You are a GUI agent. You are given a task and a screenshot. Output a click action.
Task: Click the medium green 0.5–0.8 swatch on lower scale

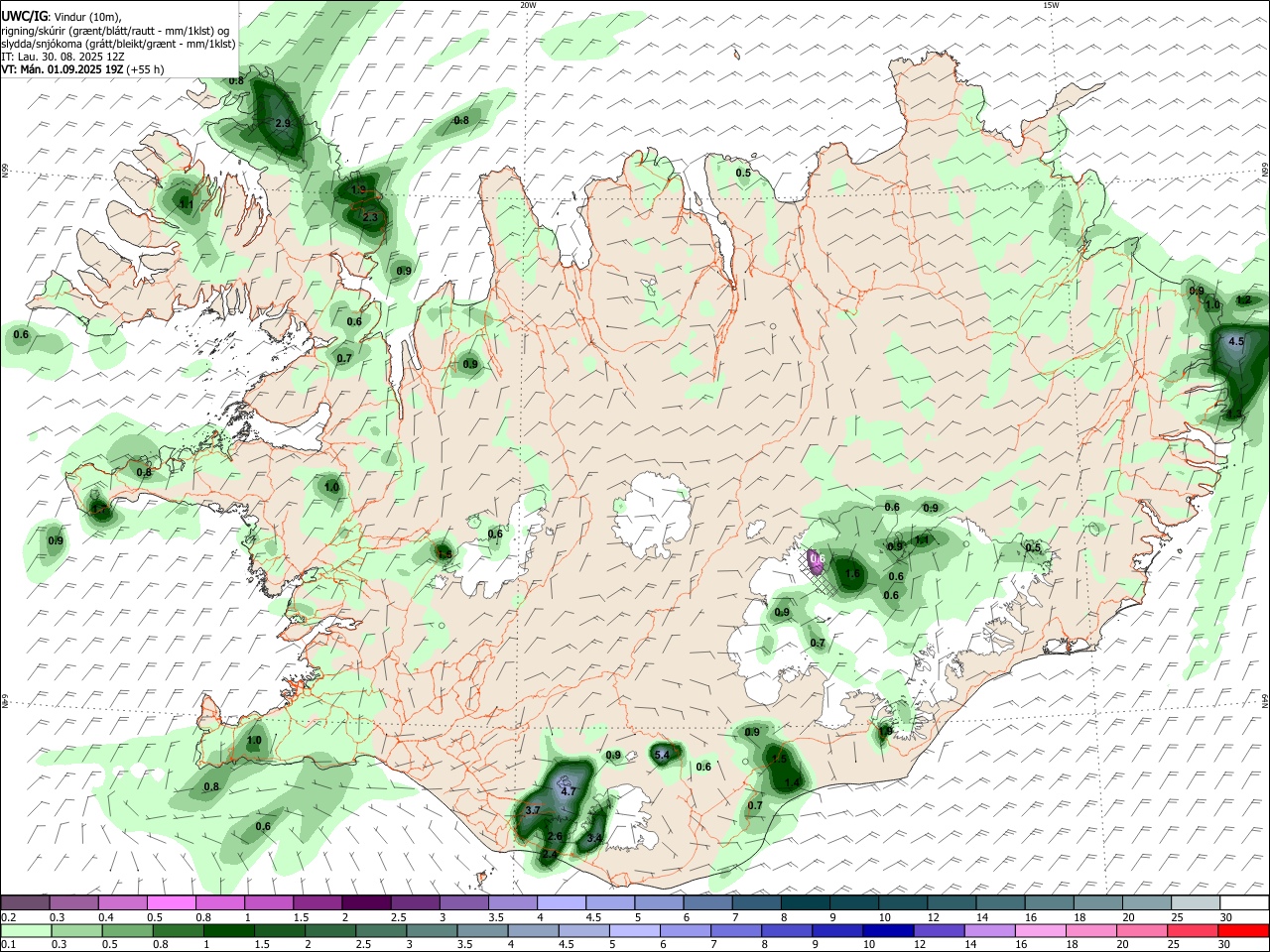click(x=127, y=930)
